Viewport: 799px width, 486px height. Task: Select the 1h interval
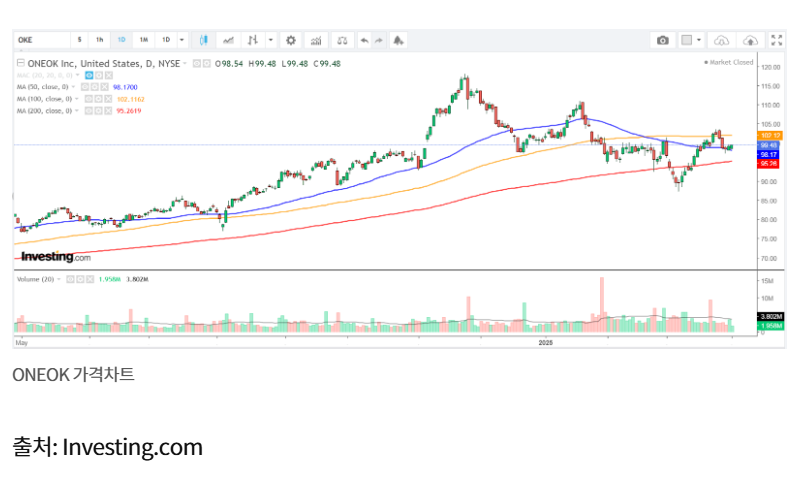pyautogui.click(x=100, y=40)
